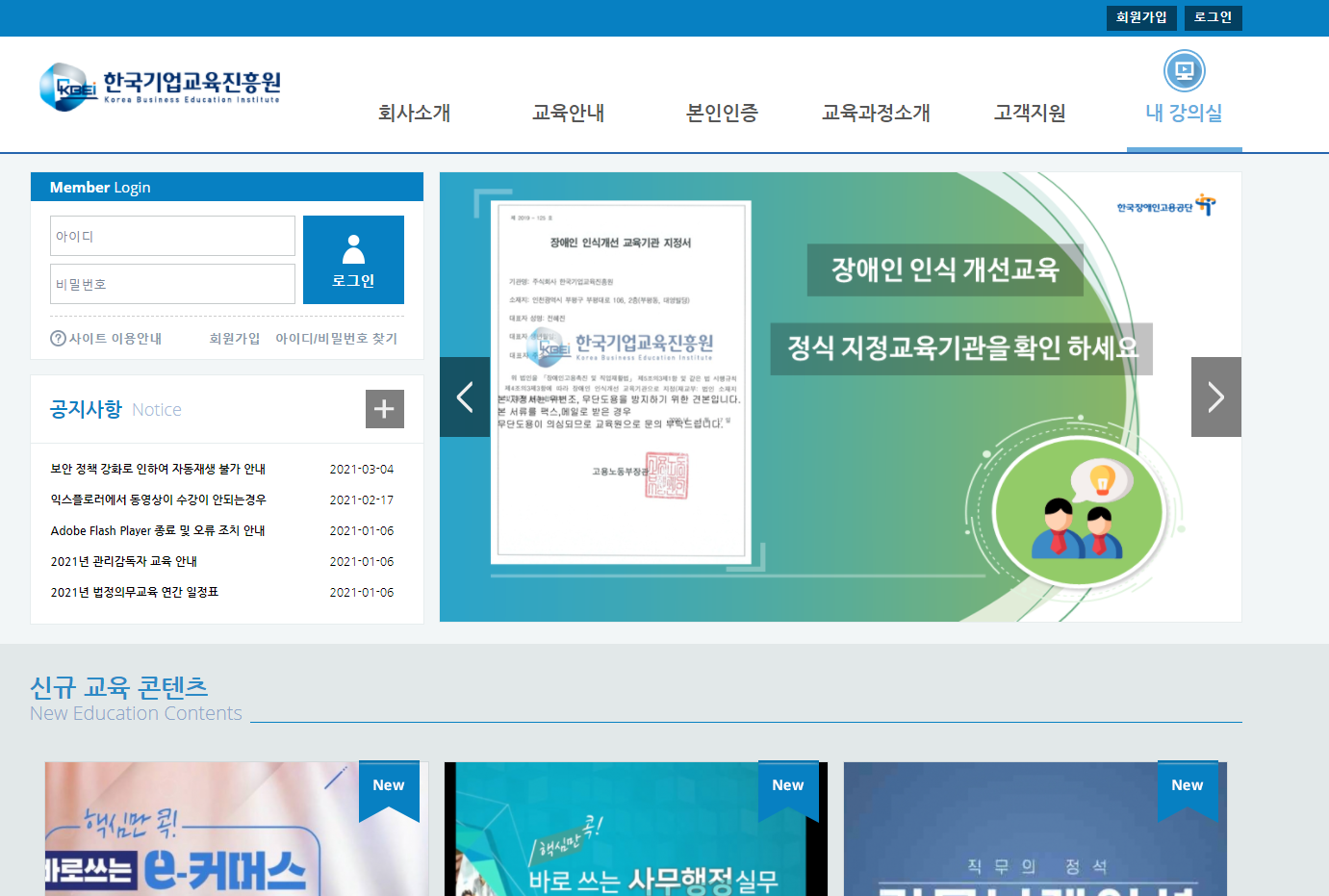Click 로그인 in the top bar
1329x896 pixels.
[1214, 17]
